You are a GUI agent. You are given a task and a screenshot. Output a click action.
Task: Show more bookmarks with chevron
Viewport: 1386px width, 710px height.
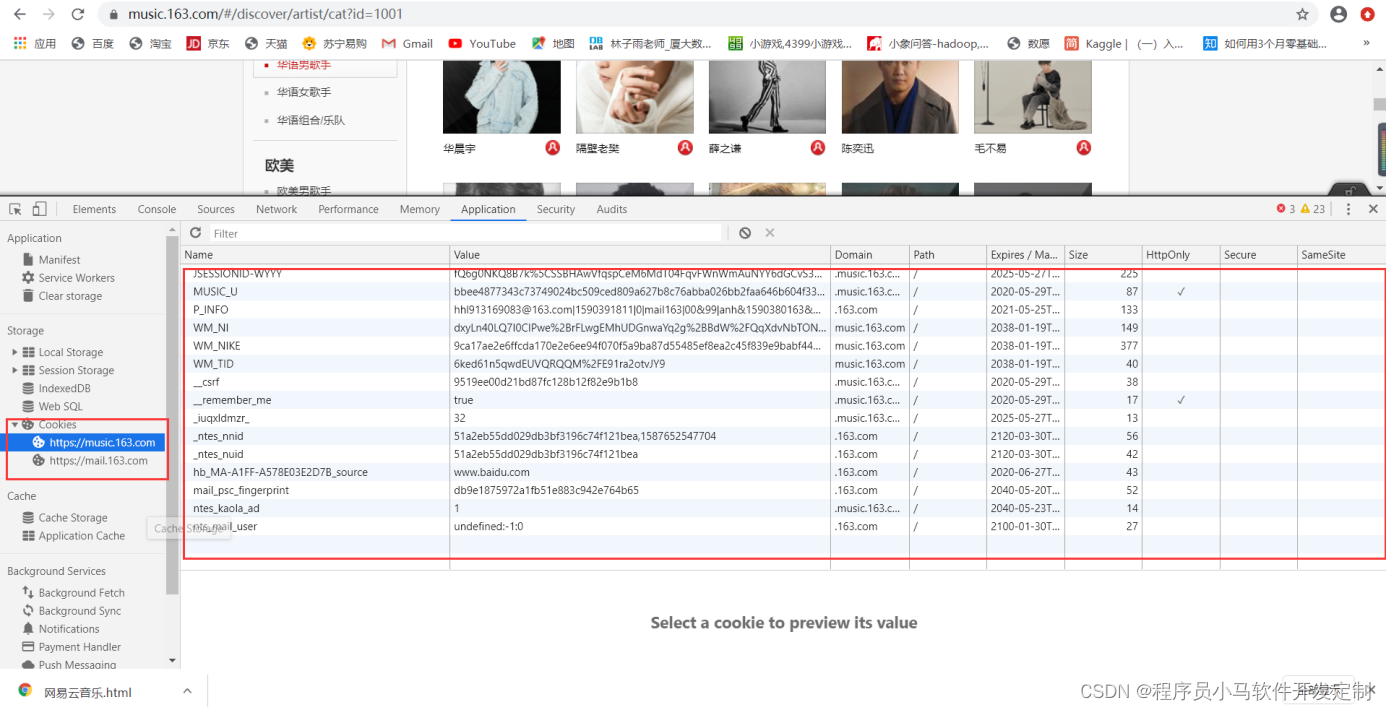[1366, 43]
